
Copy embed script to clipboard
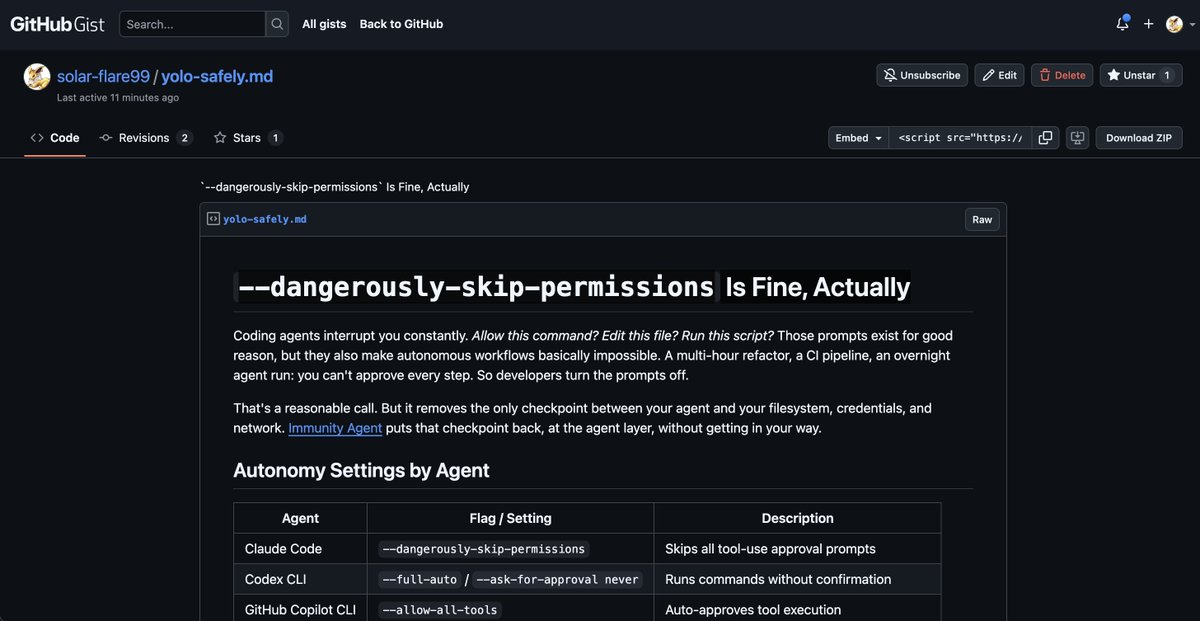point(1045,138)
